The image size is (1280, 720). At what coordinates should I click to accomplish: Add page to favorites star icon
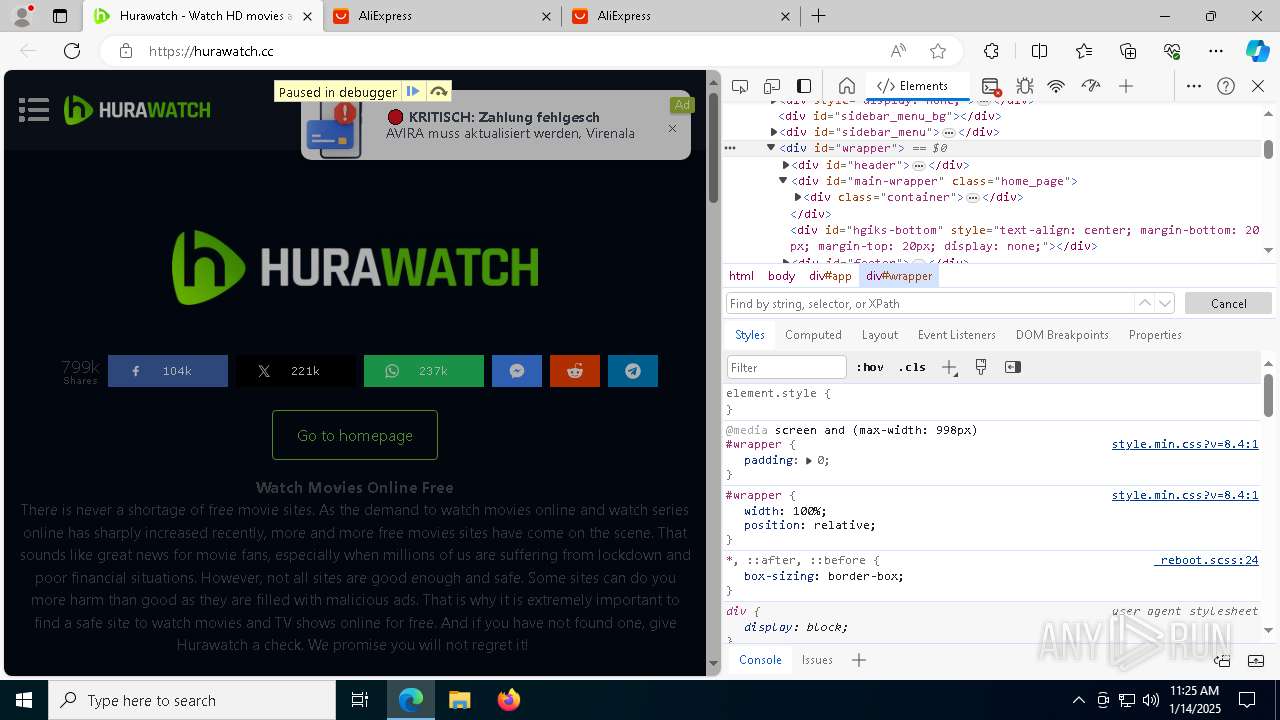click(x=937, y=51)
